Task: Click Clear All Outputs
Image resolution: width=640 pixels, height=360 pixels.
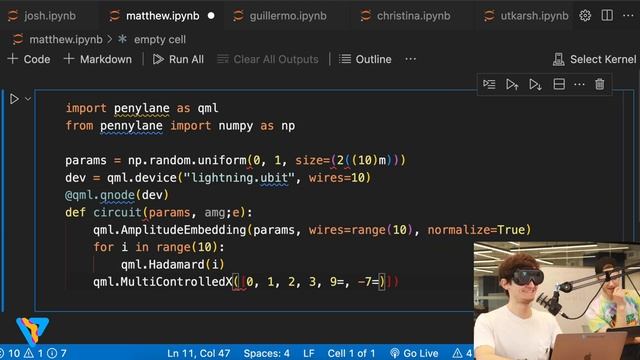Action: pyautogui.click(x=268, y=59)
